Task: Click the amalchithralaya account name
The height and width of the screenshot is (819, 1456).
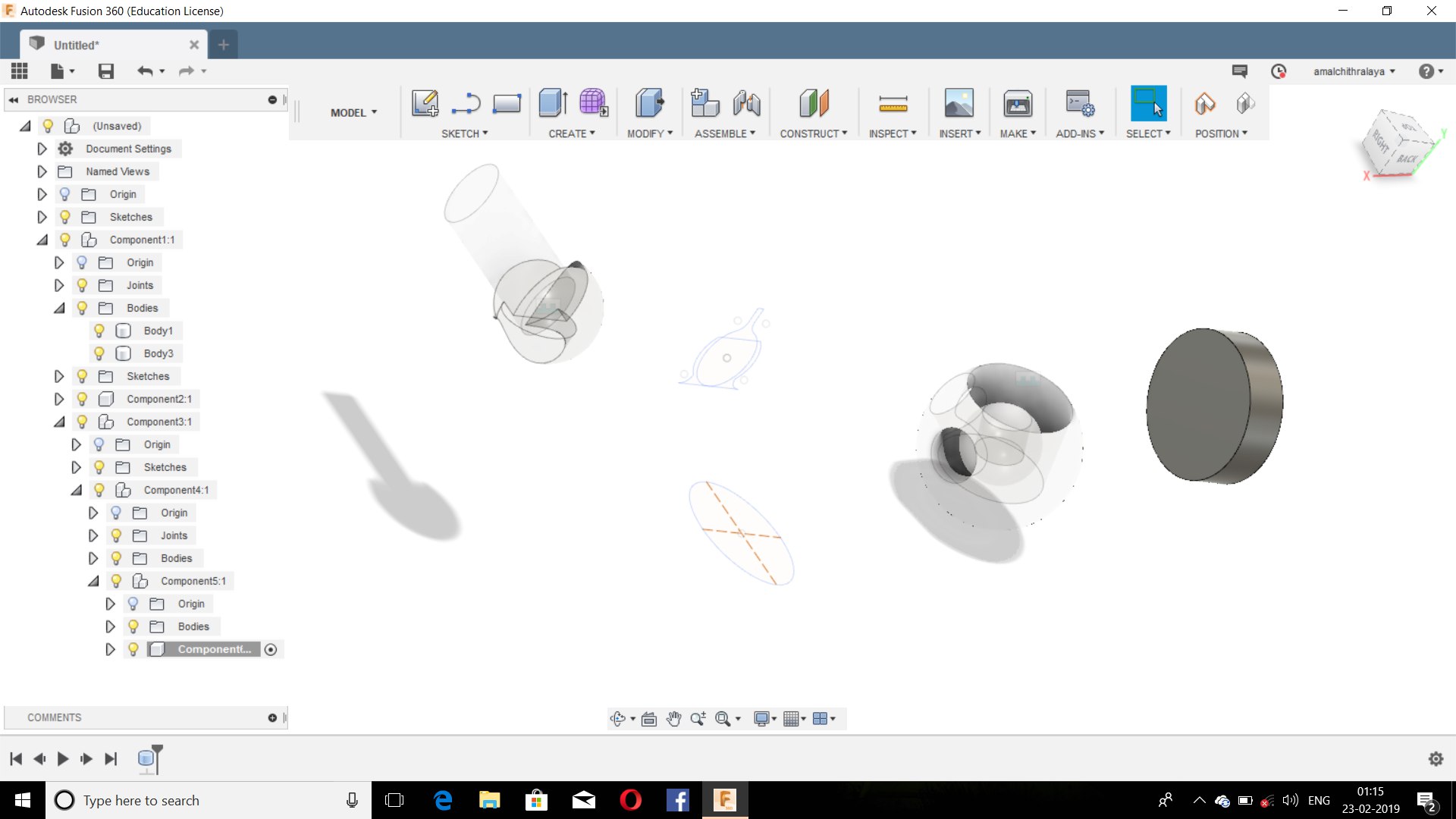Action: click(x=1349, y=71)
